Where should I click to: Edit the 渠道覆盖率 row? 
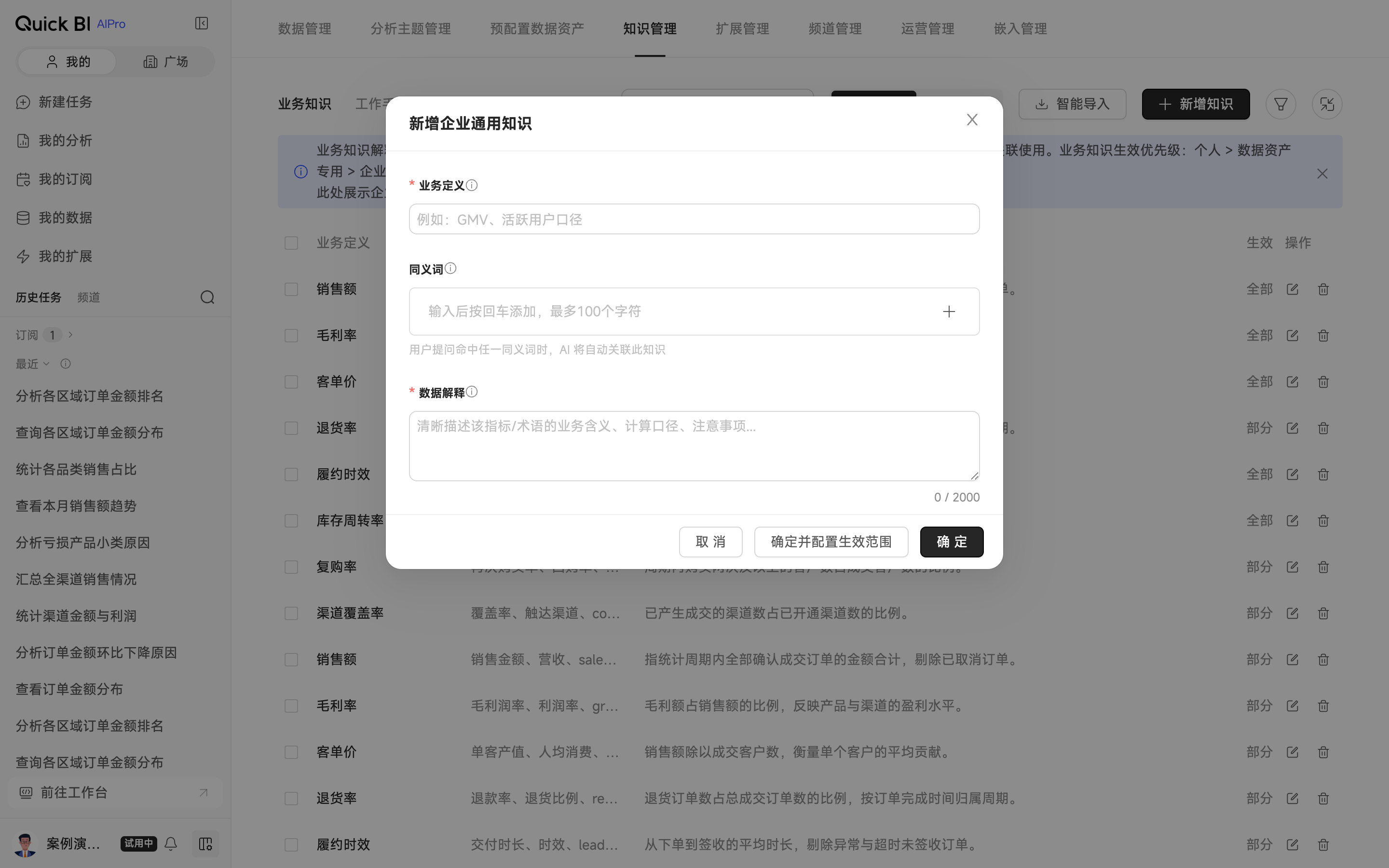coord(1293,613)
